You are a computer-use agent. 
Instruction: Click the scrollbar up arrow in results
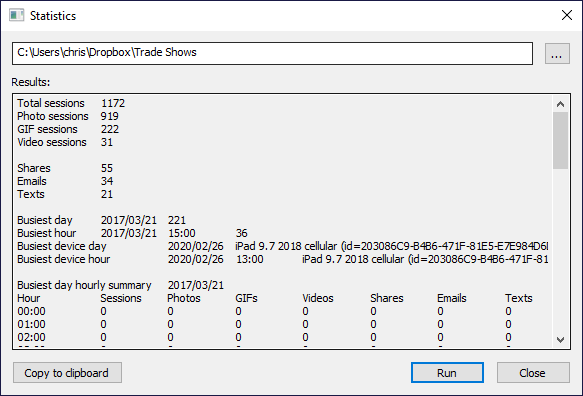[560, 104]
